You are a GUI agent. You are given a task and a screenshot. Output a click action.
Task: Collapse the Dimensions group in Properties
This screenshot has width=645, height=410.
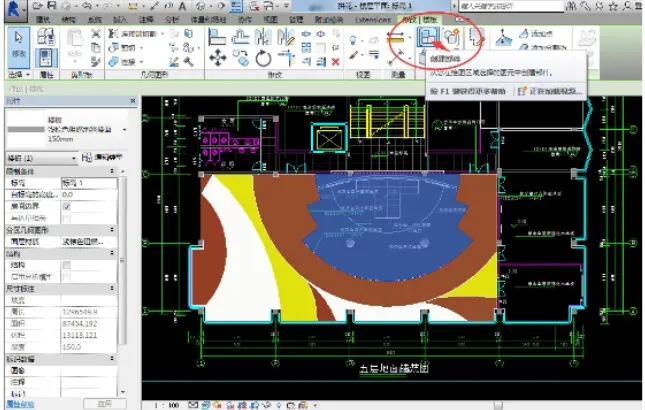111,289
